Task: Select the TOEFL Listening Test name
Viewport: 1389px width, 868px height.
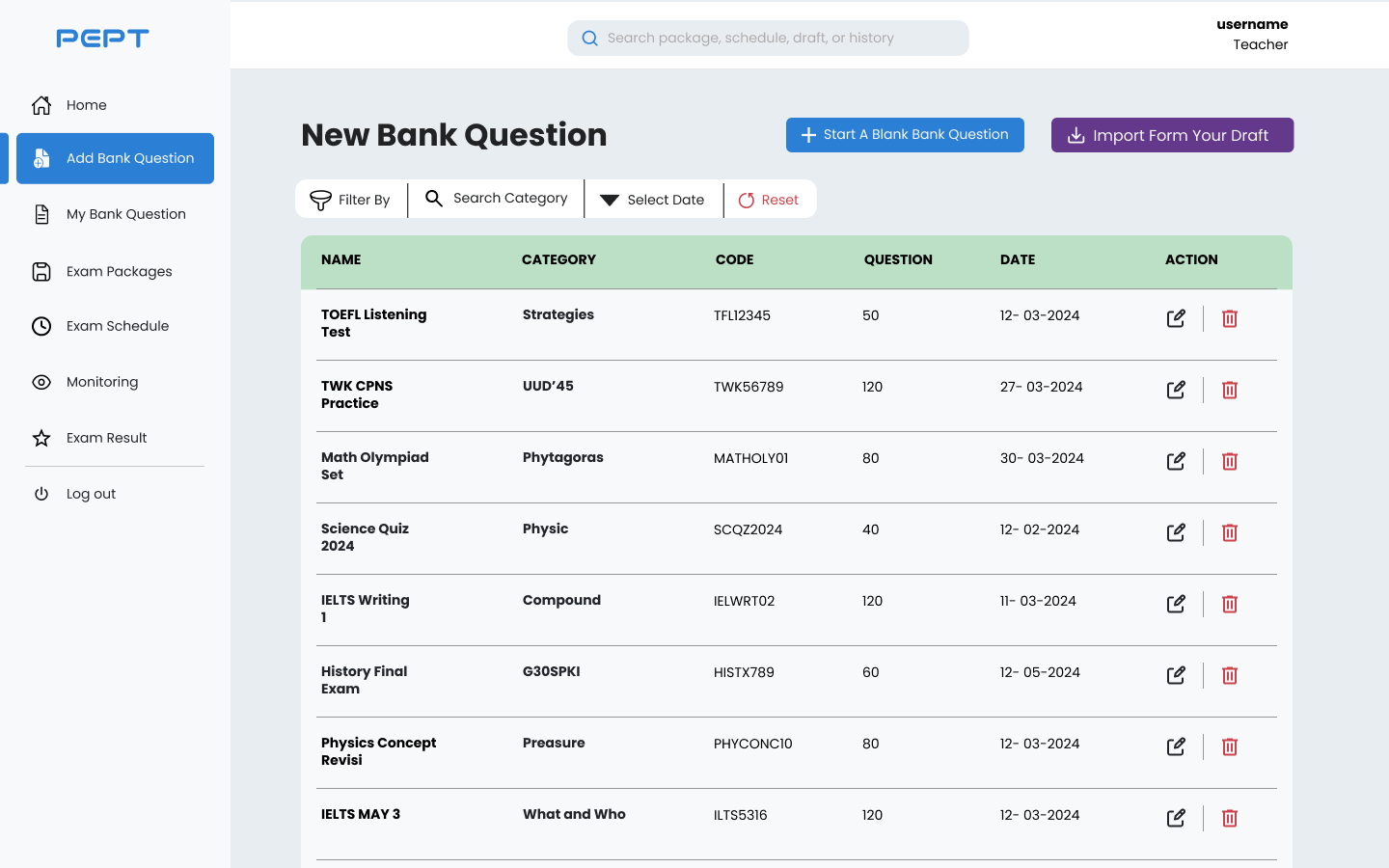Action: (374, 323)
